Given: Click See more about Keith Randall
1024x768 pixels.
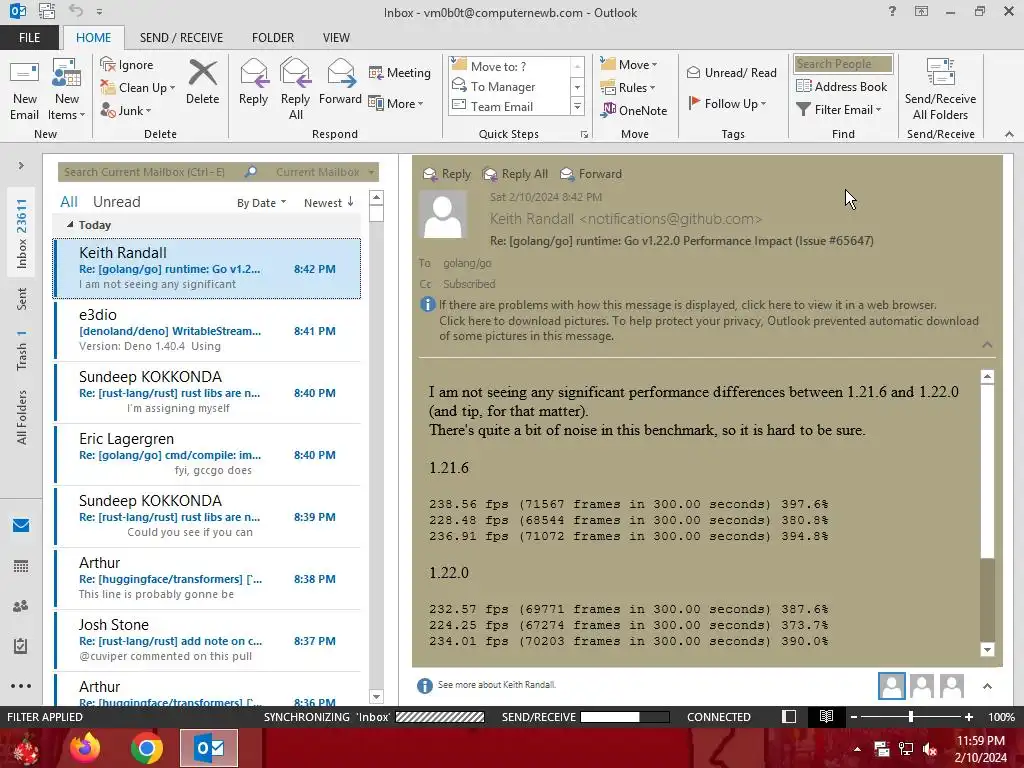Looking at the screenshot, I should tap(496, 685).
